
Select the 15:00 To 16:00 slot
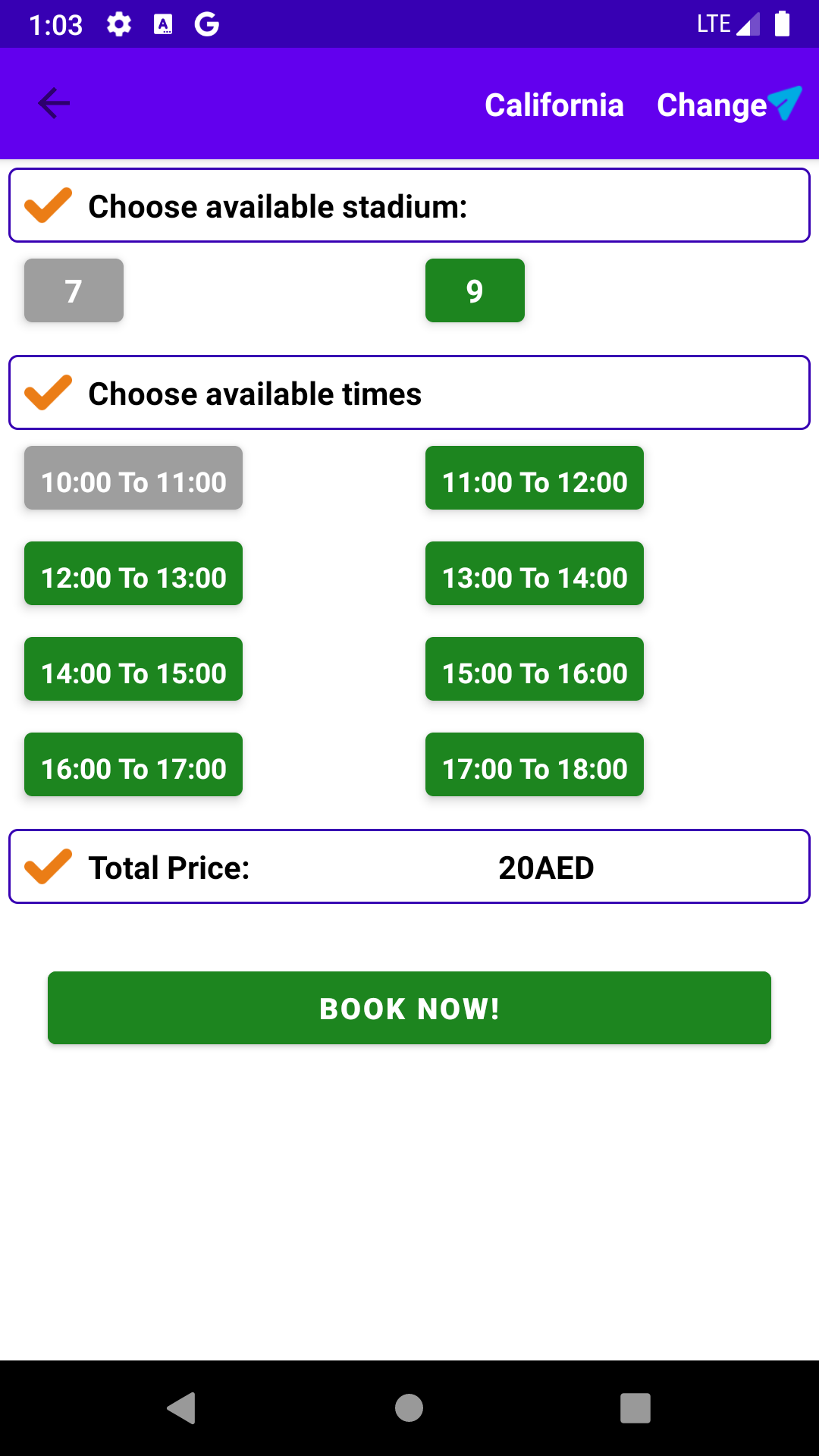[535, 669]
